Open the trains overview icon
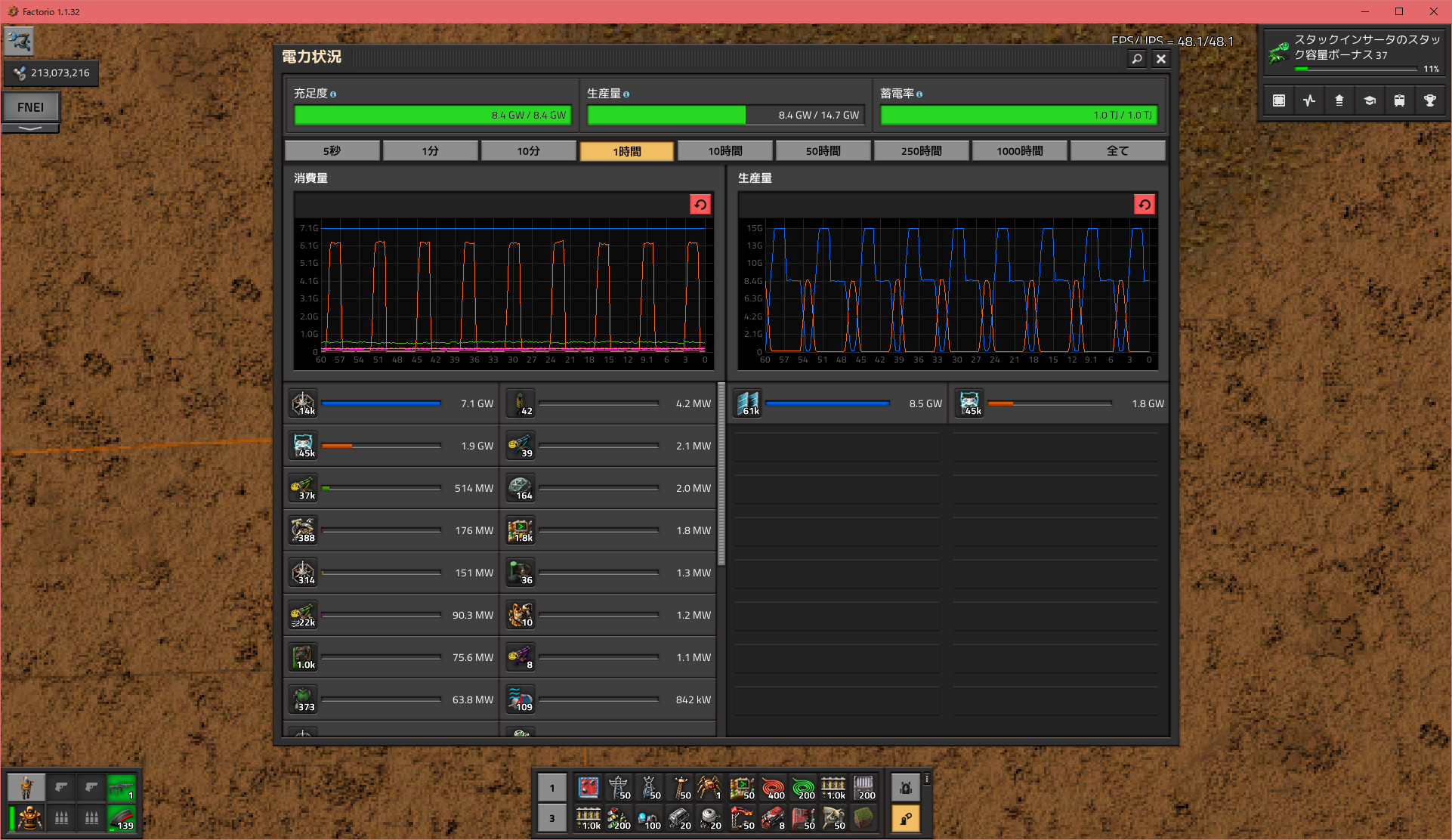The width and height of the screenshot is (1452, 840). [x=1400, y=100]
